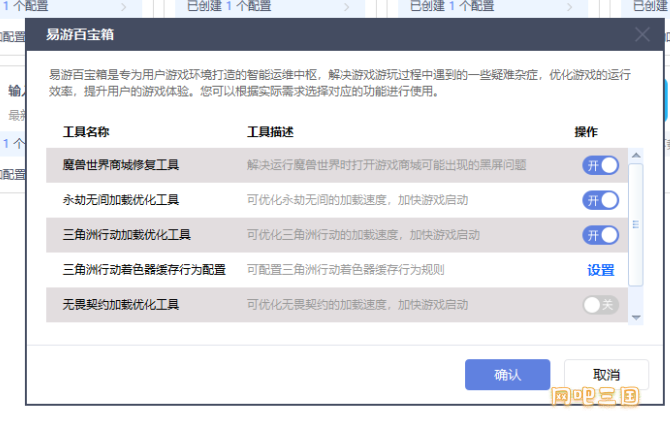Select the 三角洲行动着色器缓存行为配置 row name
The height and width of the screenshot is (421, 670).
click(144, 270)
